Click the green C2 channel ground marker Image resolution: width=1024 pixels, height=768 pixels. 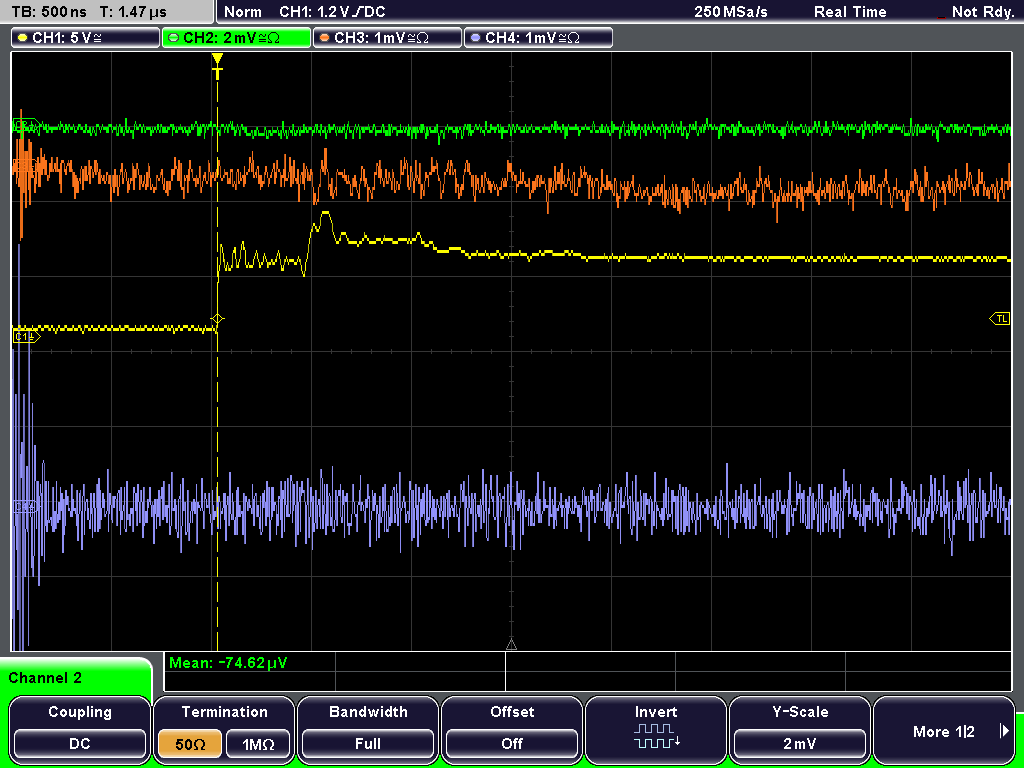tap(26, 125)
